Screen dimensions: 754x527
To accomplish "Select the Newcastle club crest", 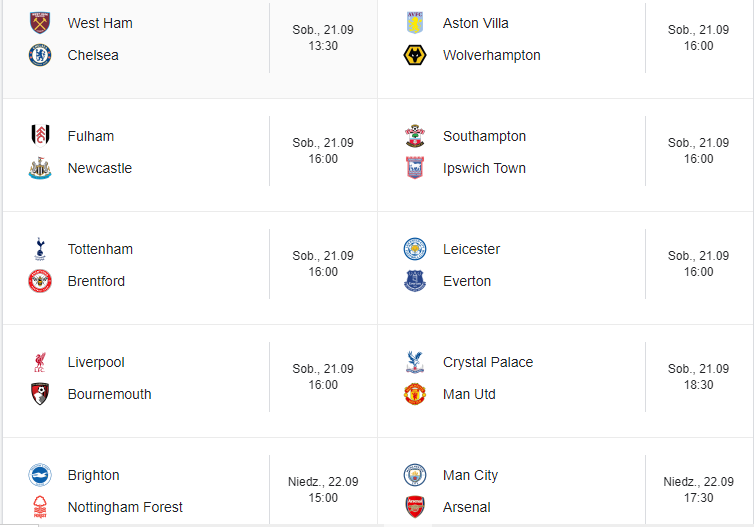I will click(40, 168).
